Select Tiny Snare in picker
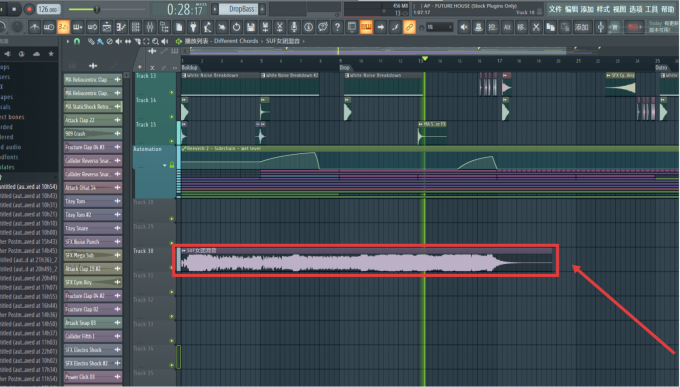Viewport: 680px width, 387px height. pyautogui.click(x=93, y=228)
